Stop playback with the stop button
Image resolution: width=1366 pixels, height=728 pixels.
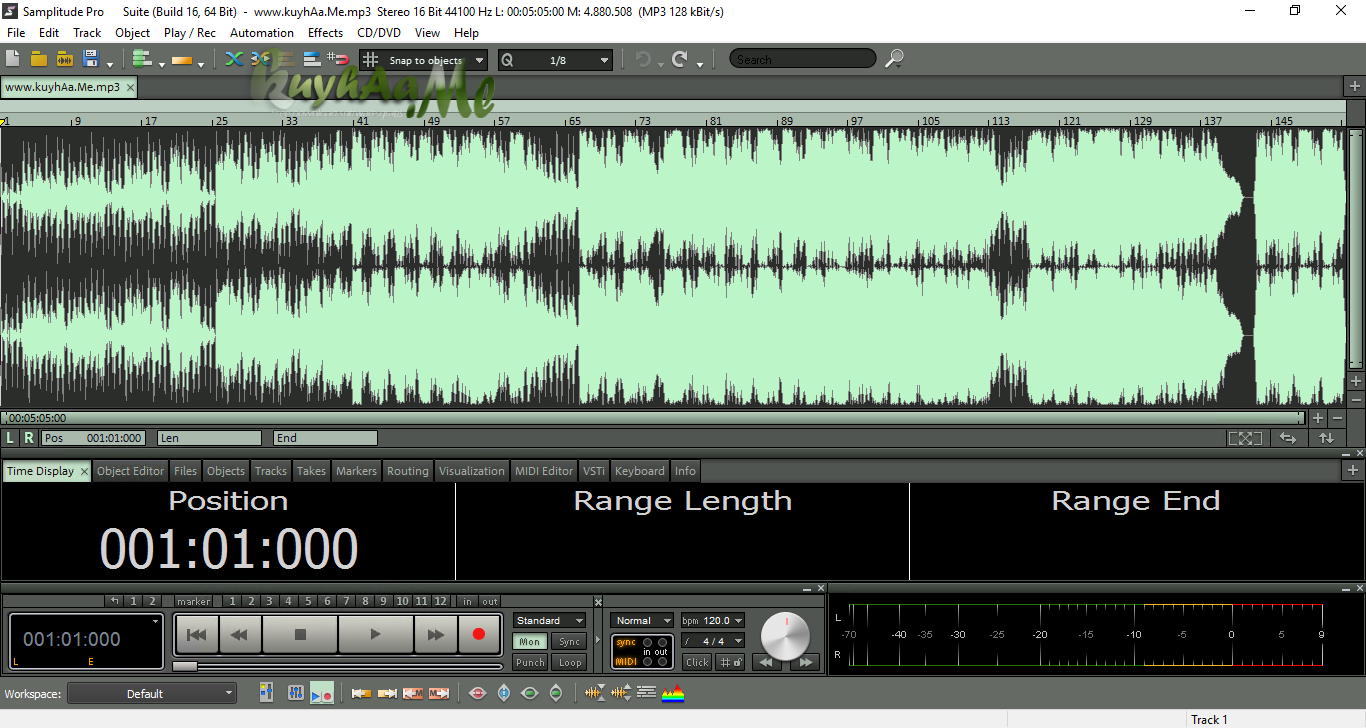pyautogui.click(x=300, y=634)
